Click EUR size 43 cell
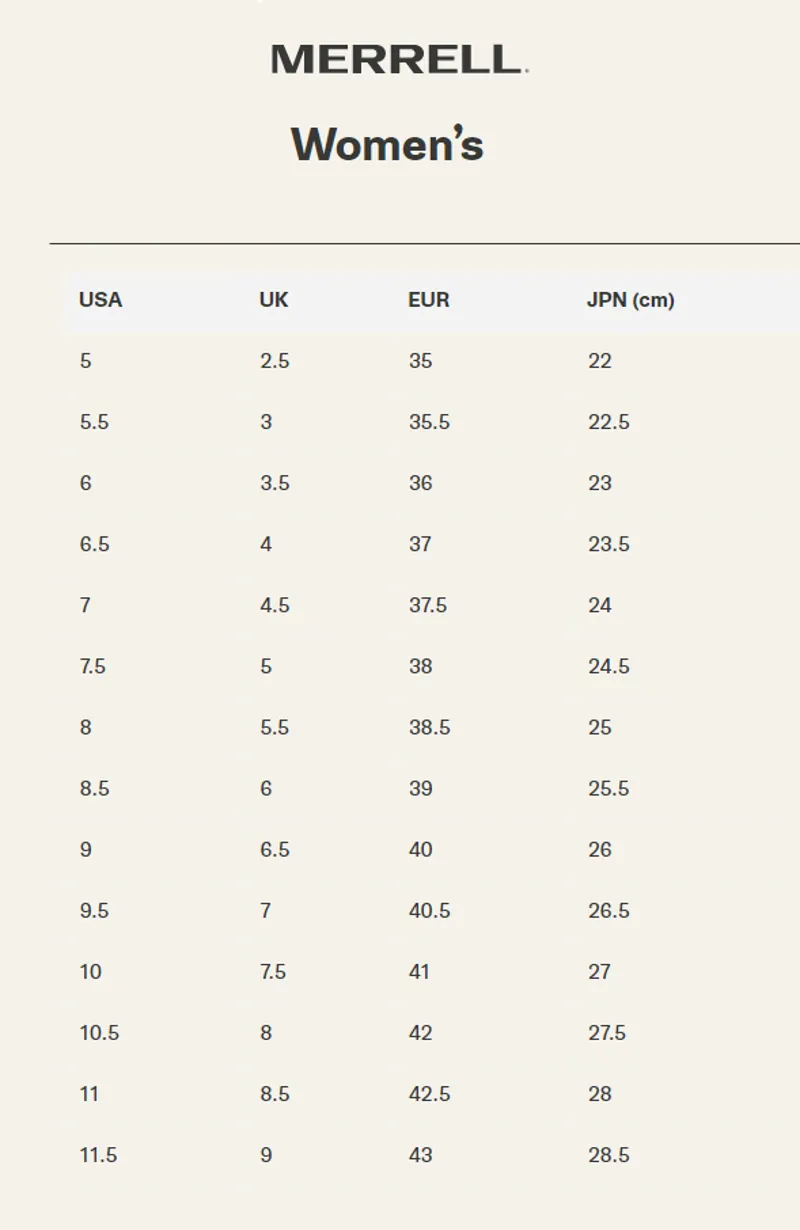800x1230 pixels. point(420,1155)
